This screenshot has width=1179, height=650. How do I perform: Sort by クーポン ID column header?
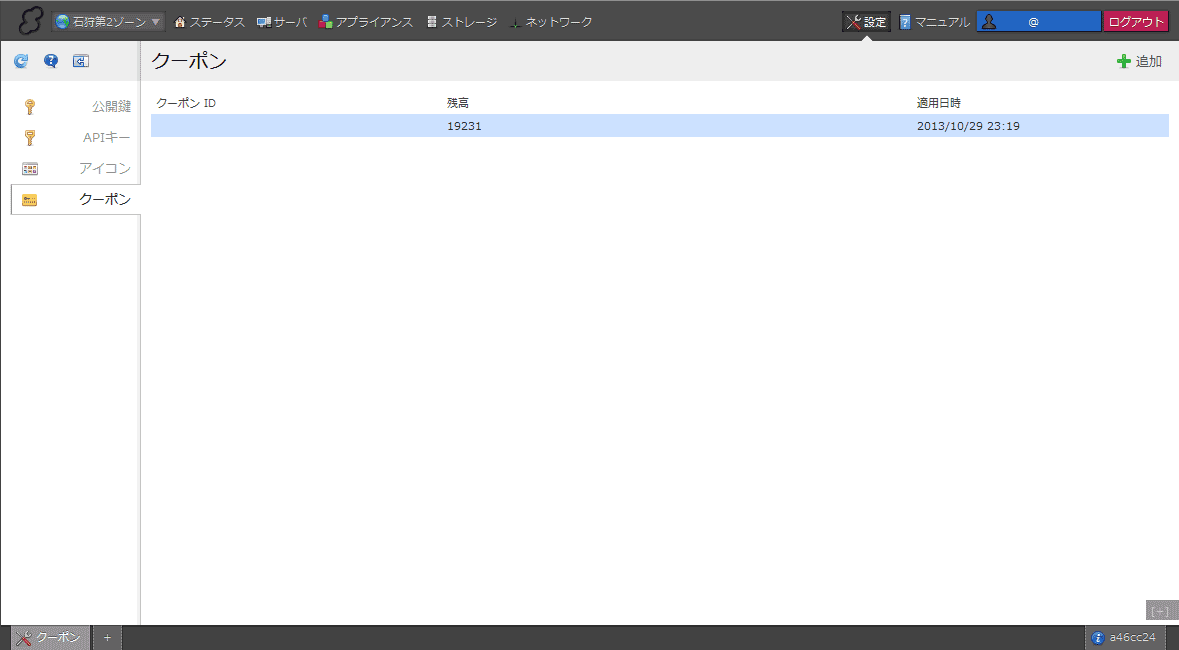tap(186, 103)
